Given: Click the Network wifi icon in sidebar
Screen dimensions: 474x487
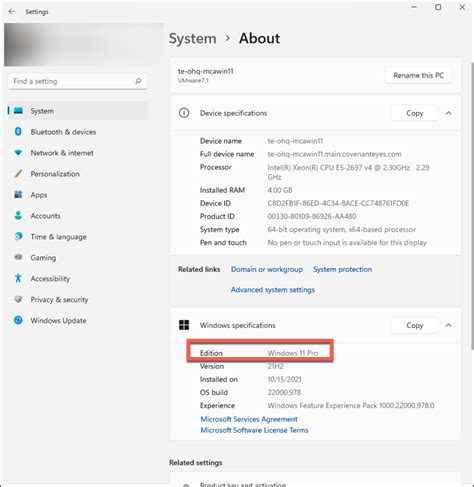Looking at the screenshot, I should pos(18,153).
